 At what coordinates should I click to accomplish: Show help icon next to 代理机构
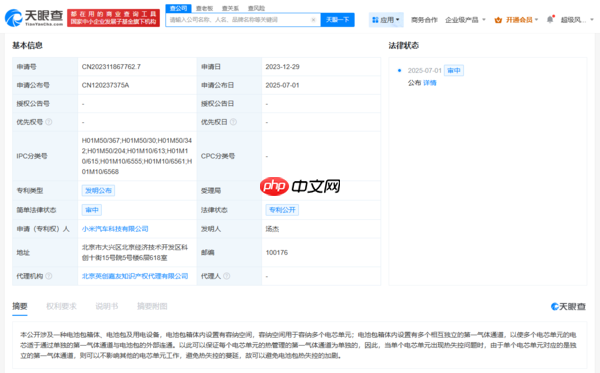click(49, 276)
